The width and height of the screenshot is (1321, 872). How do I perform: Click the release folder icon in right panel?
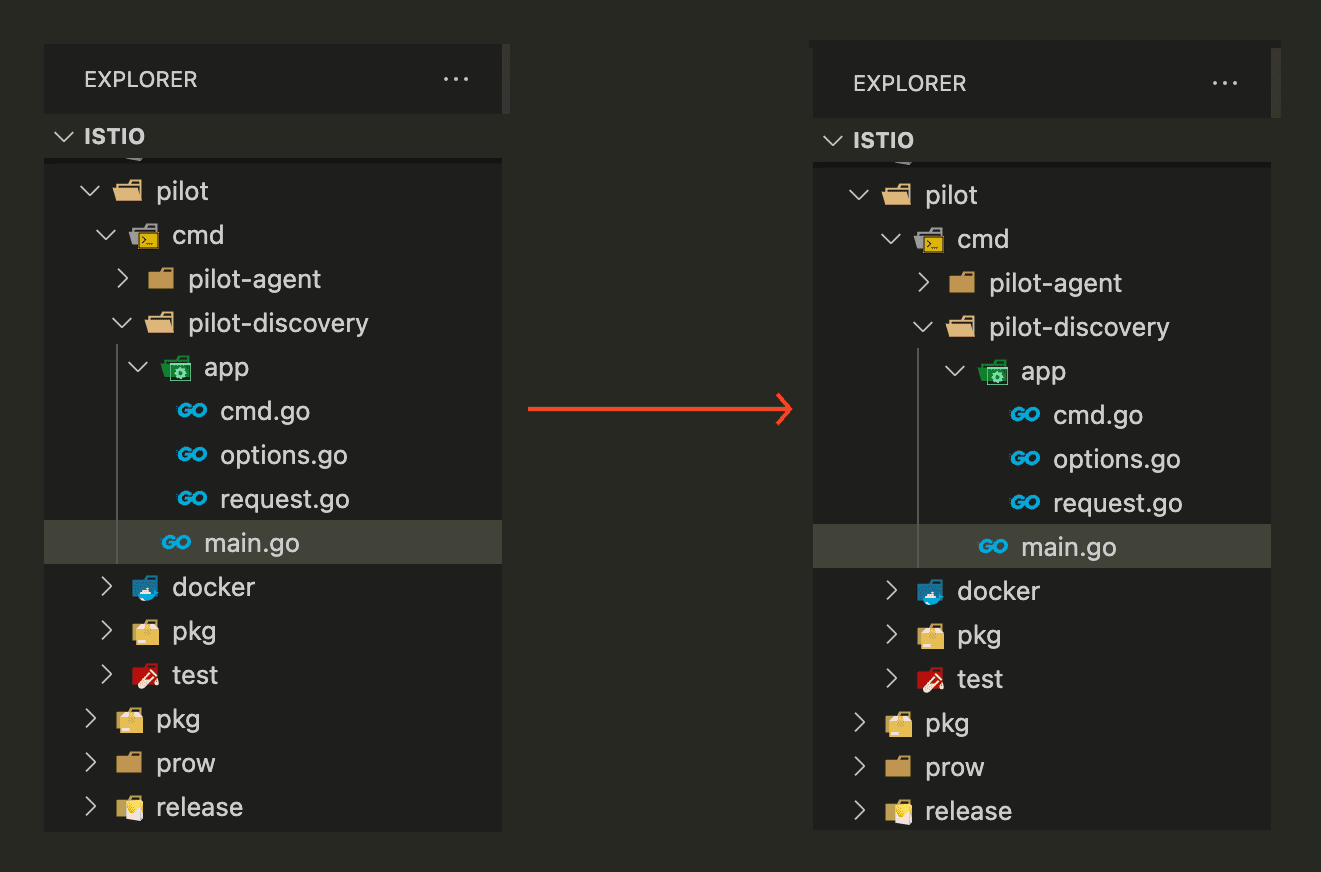pos(898,811)
